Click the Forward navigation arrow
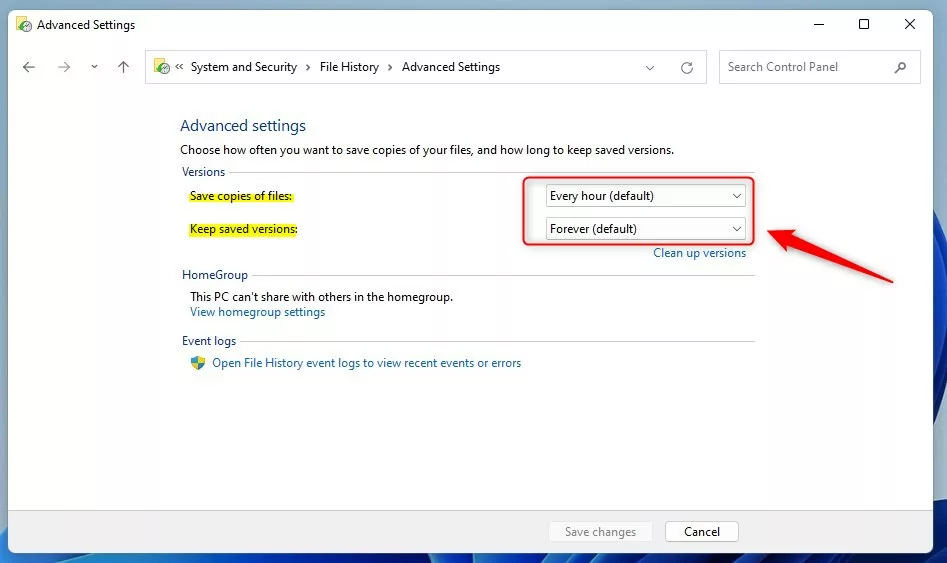This screenshot has width=947, height=563. 63,67
